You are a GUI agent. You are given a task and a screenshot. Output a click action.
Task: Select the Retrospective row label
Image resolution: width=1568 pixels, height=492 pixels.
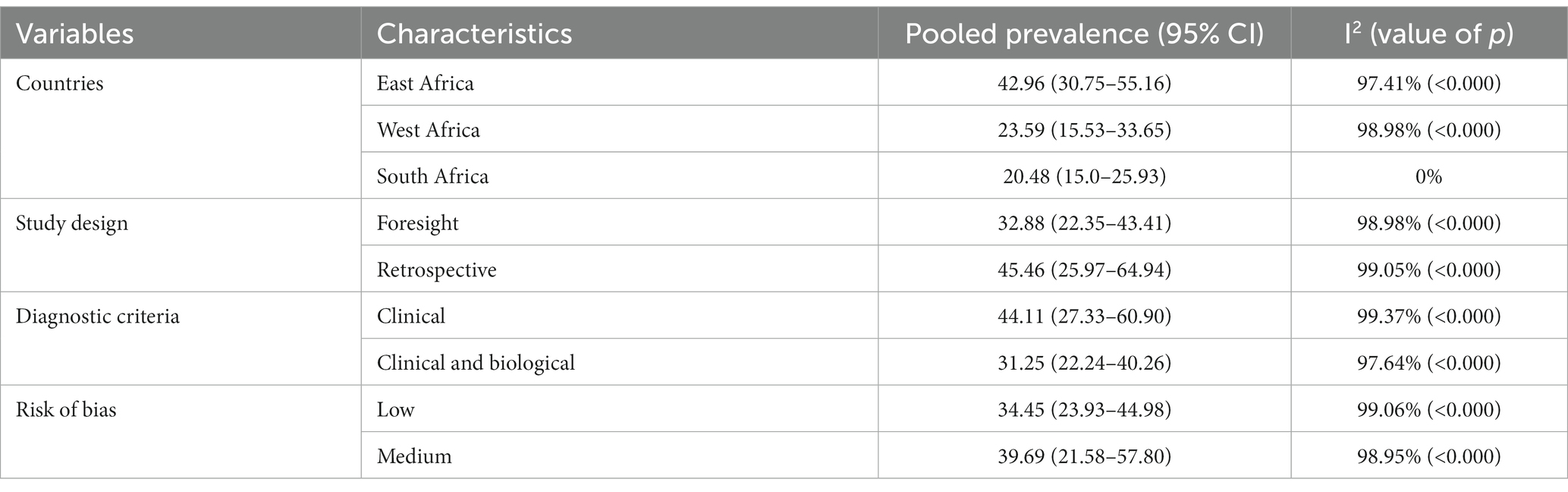[x=436, y=270]
